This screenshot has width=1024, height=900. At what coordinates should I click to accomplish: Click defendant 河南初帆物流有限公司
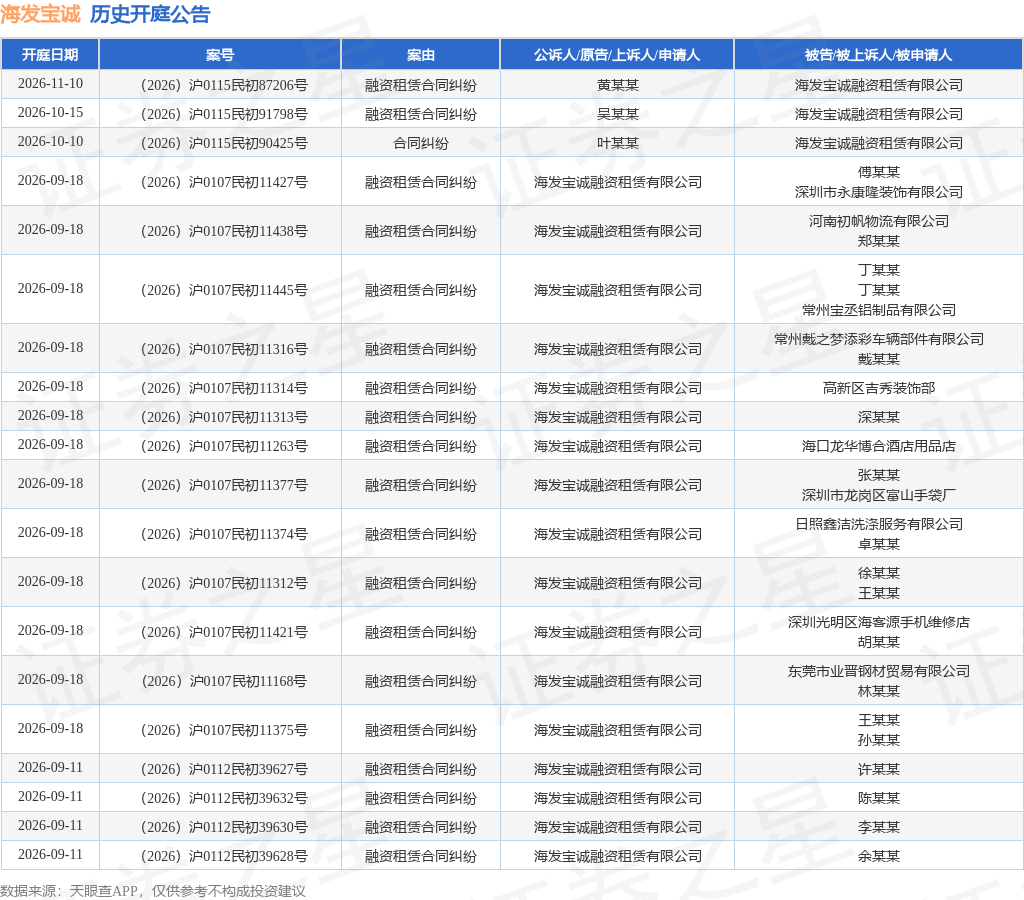coord(878,221)
